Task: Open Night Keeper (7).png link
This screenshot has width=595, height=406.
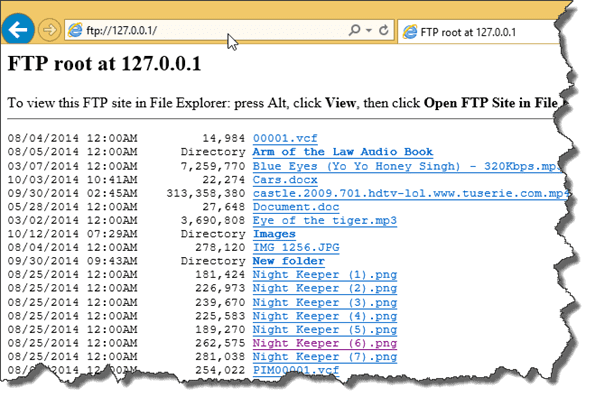Action: tap(325, 357)
